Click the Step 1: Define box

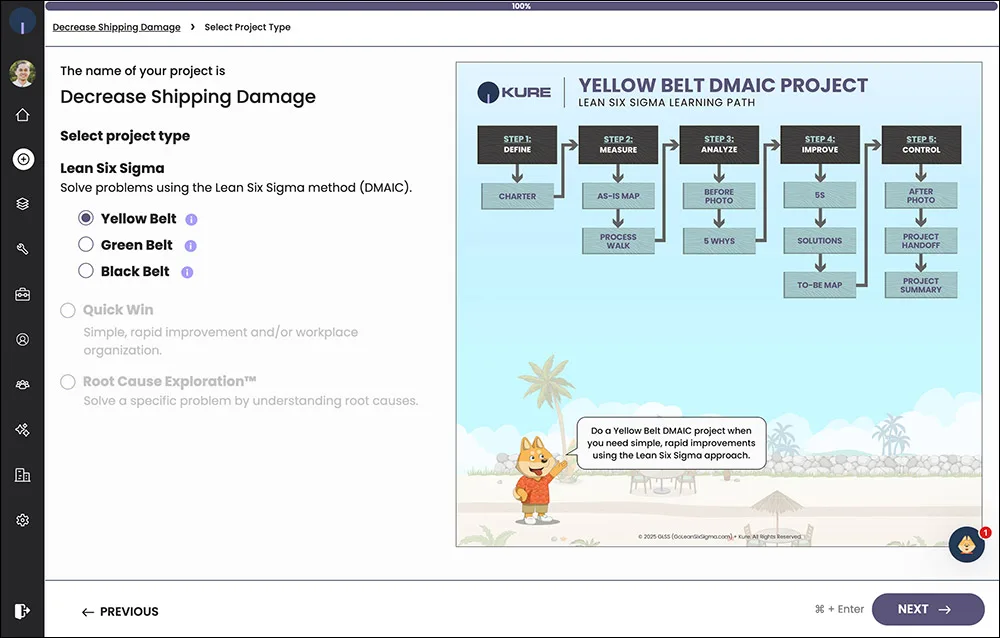pyautogui.click(x=517, y=144)
